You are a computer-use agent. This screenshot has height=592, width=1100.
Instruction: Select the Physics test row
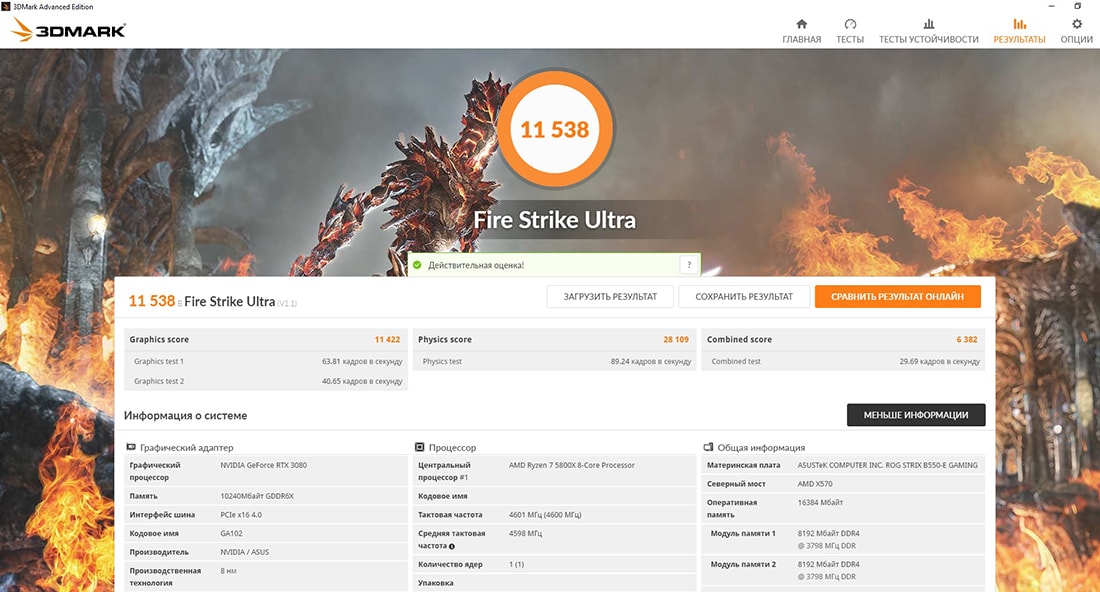554,361
